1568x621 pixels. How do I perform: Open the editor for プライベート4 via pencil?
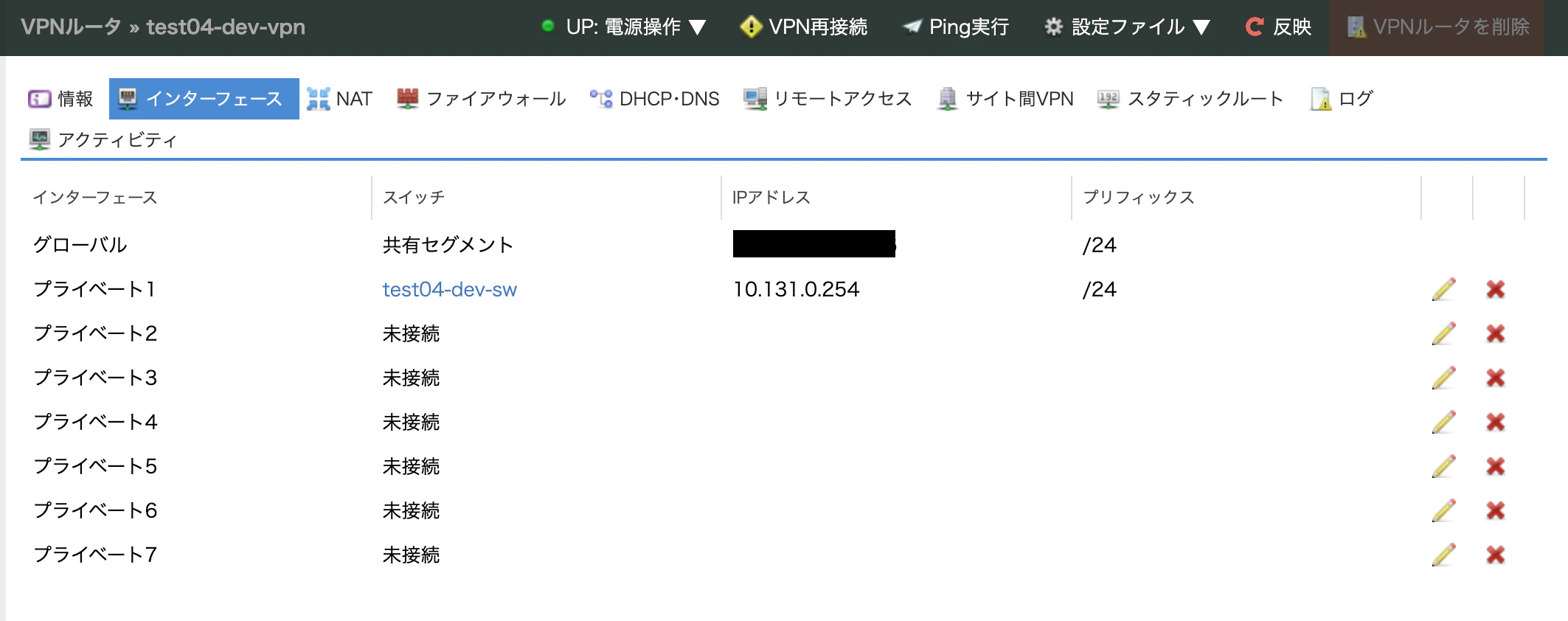pos(1443,422)
